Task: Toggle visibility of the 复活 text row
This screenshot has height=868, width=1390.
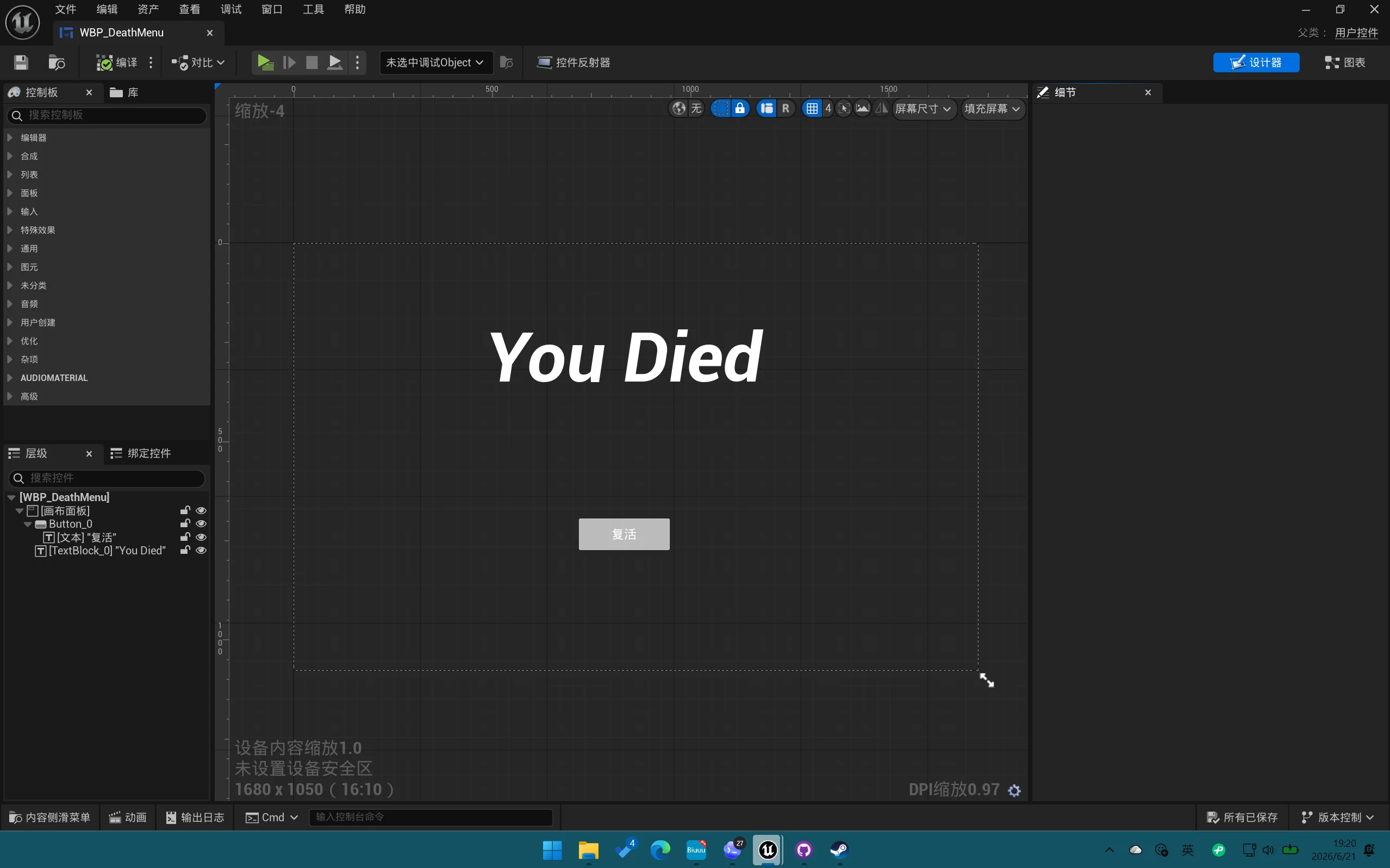Action: click(x=201, y=538)
